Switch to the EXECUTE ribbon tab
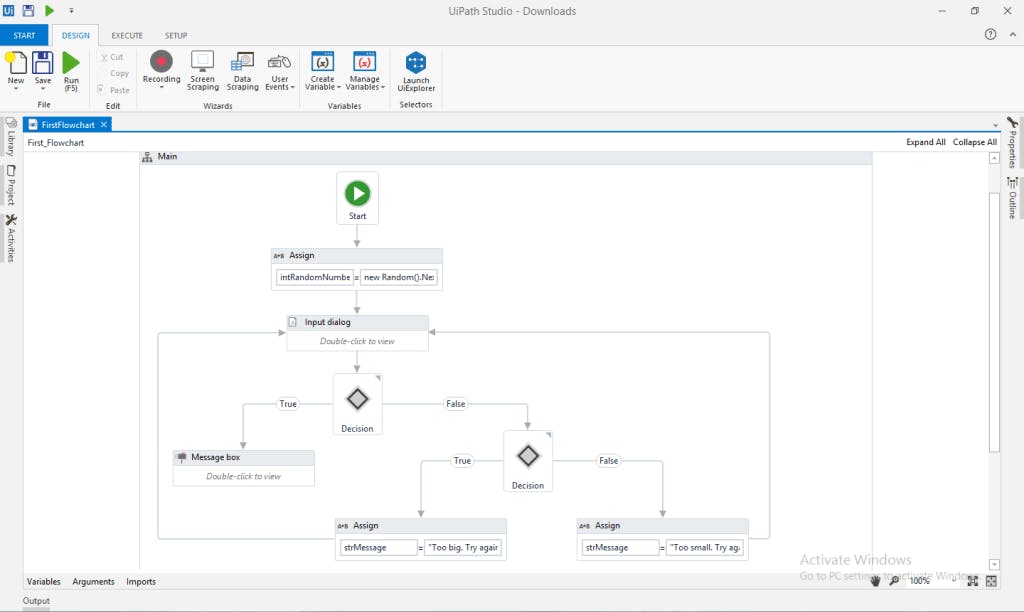 (127, 35)
